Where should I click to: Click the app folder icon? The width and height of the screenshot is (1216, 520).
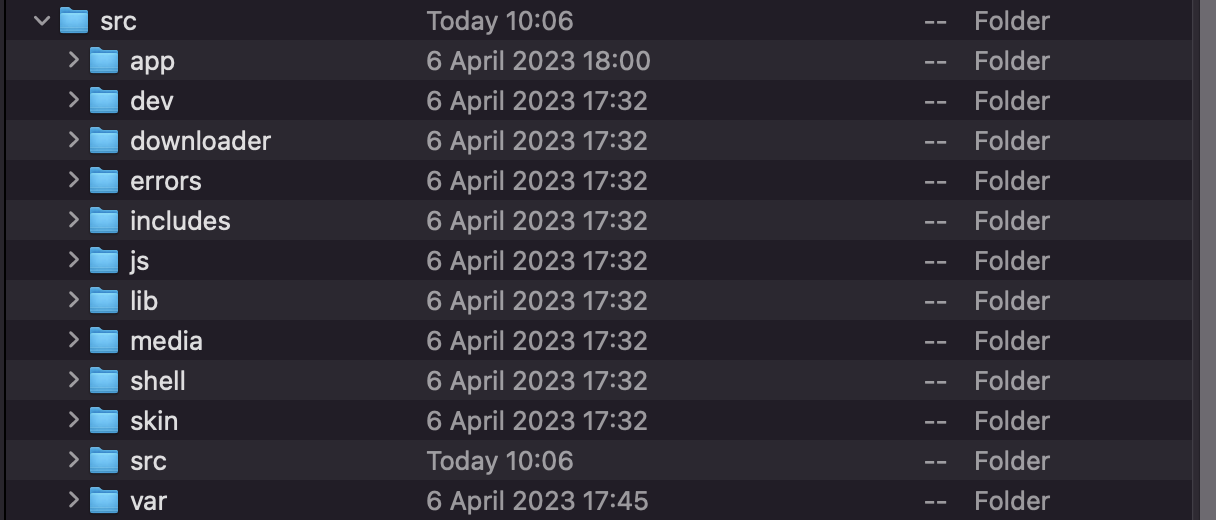(x=104, y=61)
